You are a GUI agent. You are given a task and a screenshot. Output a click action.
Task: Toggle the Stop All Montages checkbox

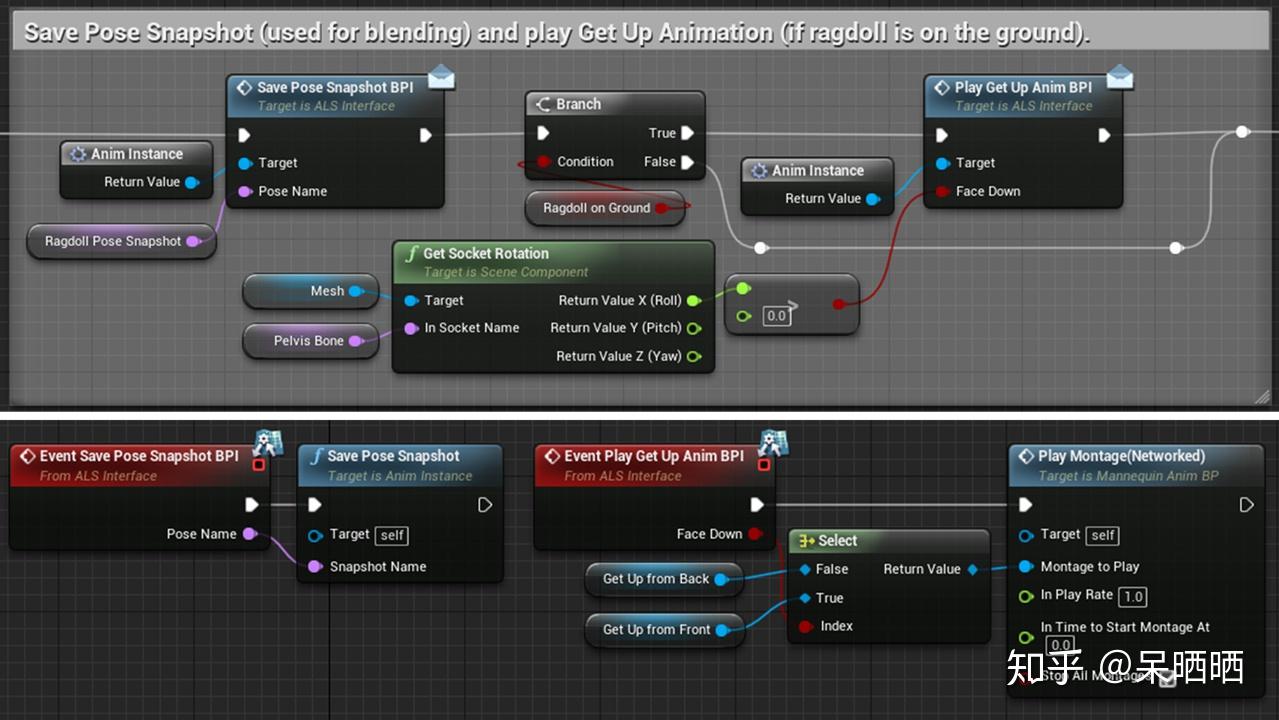pyautogui.click(x=1166, y=677)
